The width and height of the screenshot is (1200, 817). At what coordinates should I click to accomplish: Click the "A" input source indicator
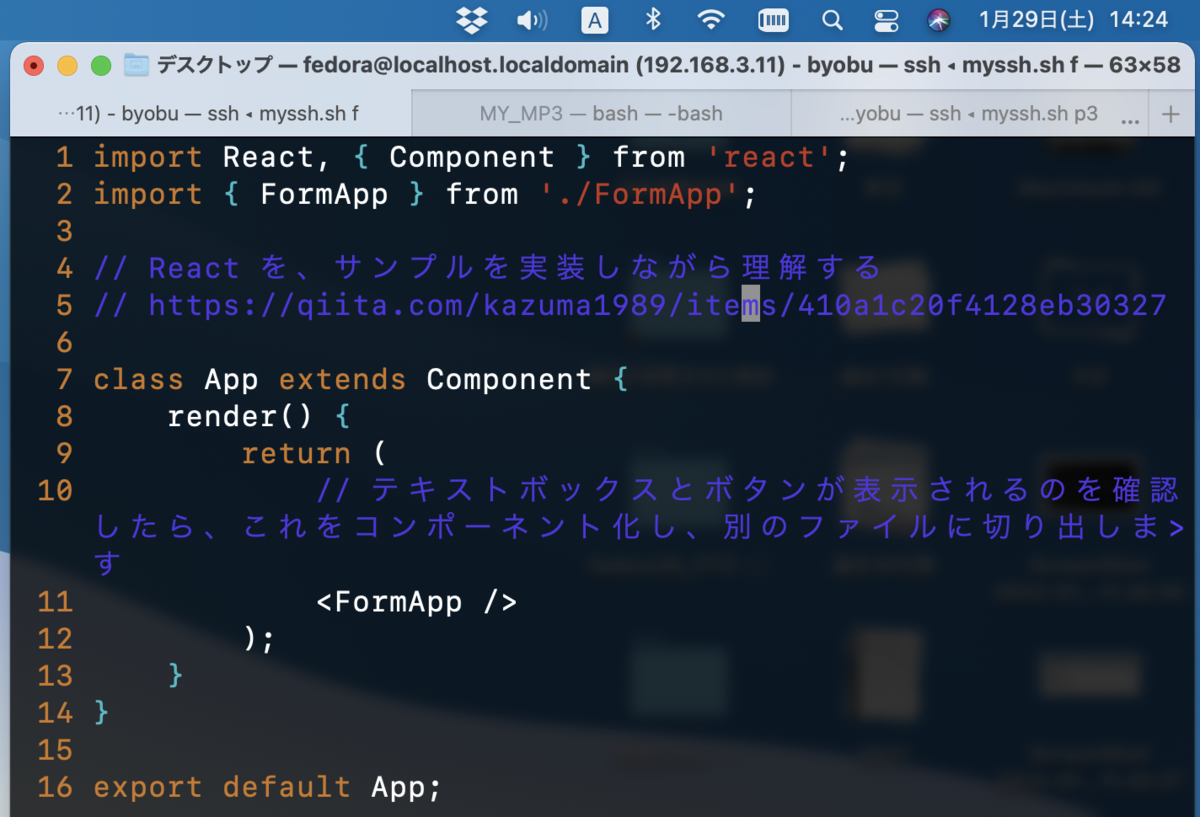click(594, 20)
